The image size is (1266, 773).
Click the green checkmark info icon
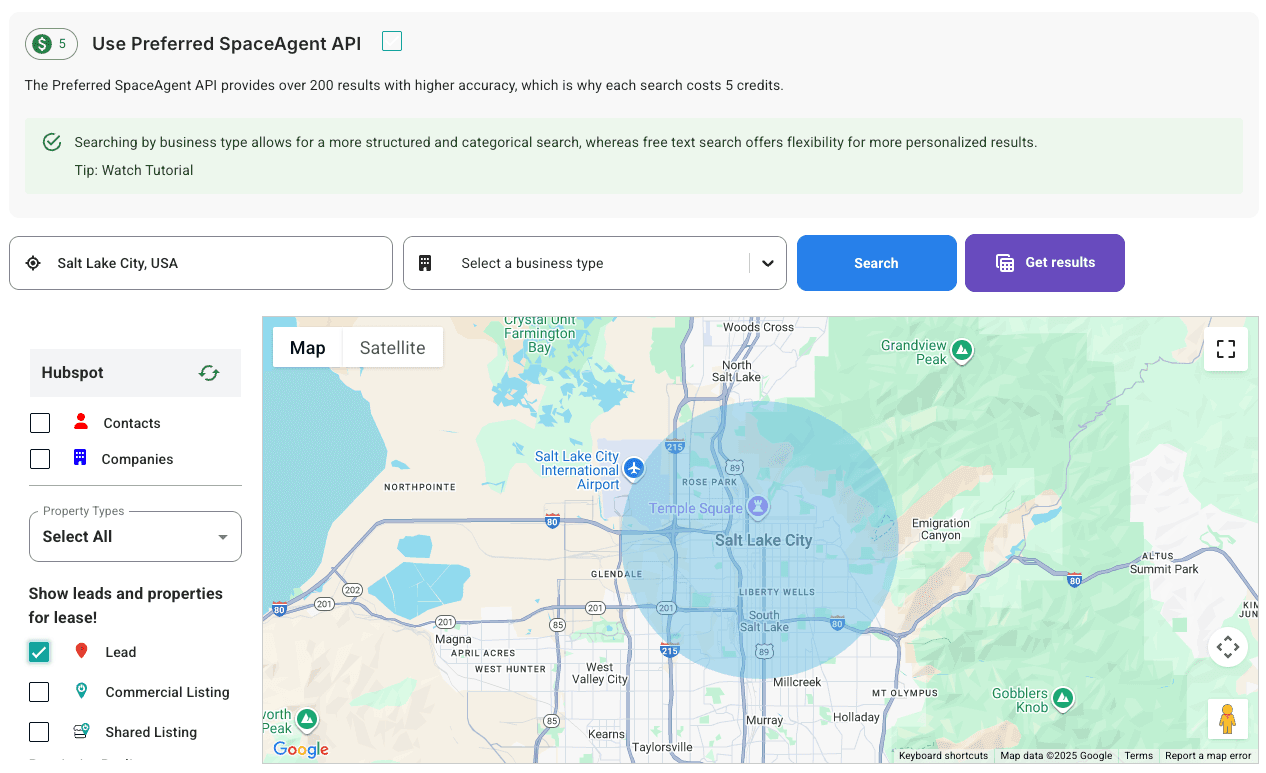[x=52, y=142]
